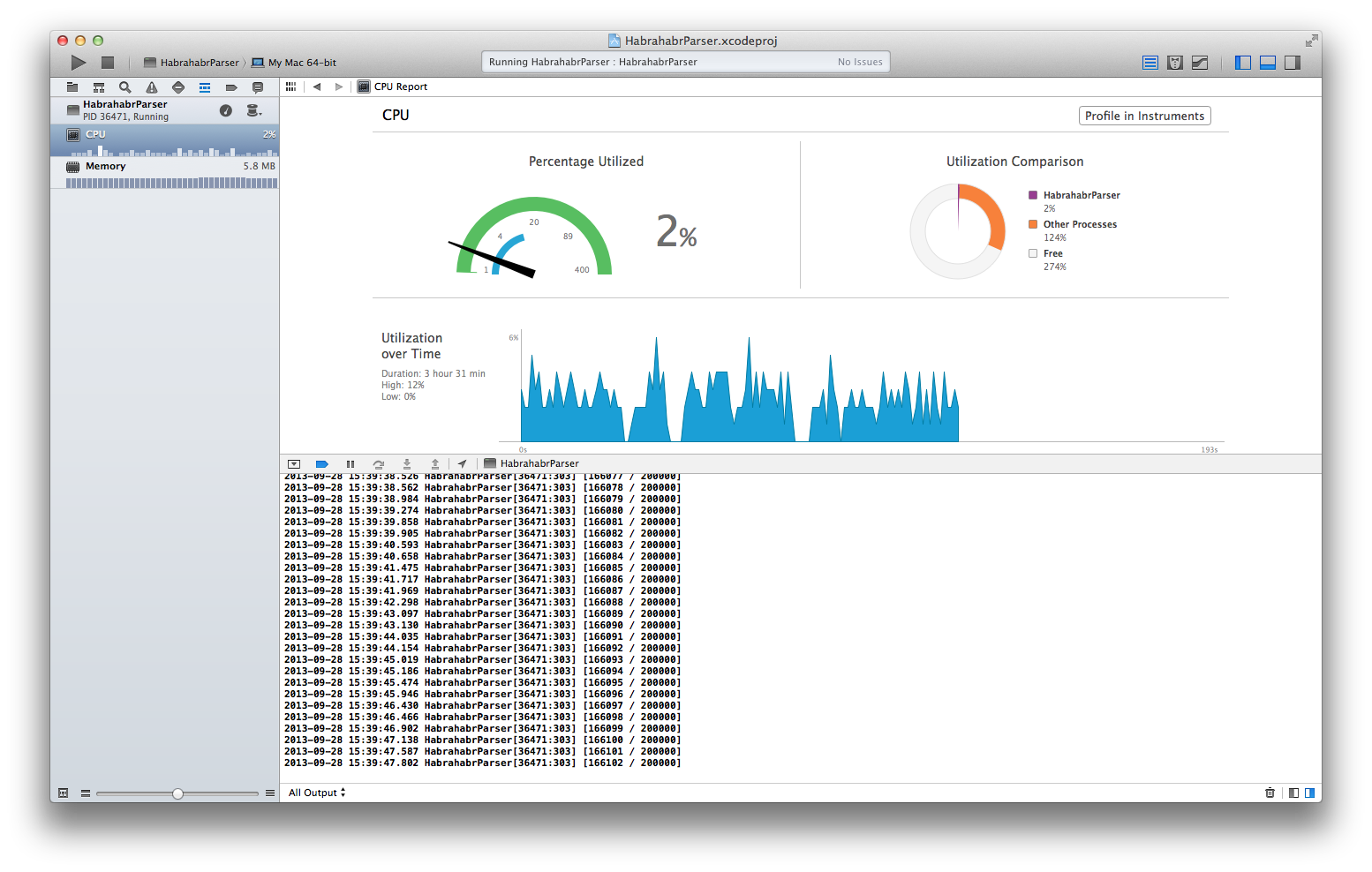Stop the running HabrahabrParser process
The image size is (1372, 872).
click(x=108, y=63)
